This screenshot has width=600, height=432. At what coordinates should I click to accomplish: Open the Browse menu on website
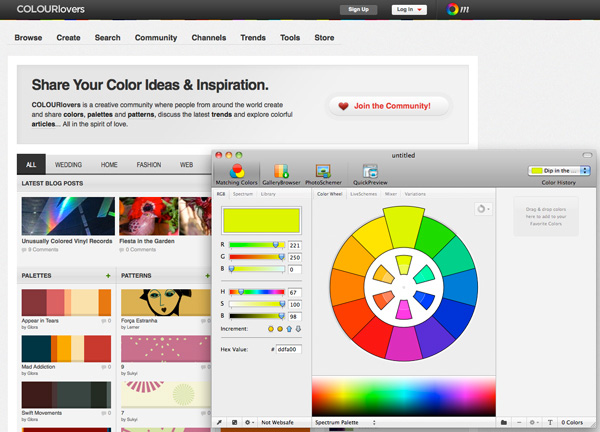[x=28, y=37]
